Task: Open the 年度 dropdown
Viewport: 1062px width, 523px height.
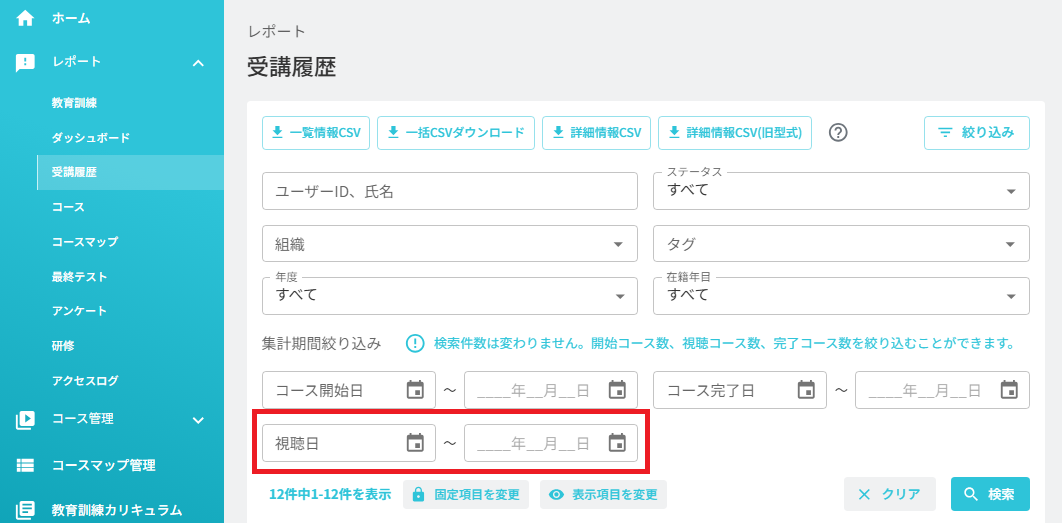Action: tap(450, 296)
